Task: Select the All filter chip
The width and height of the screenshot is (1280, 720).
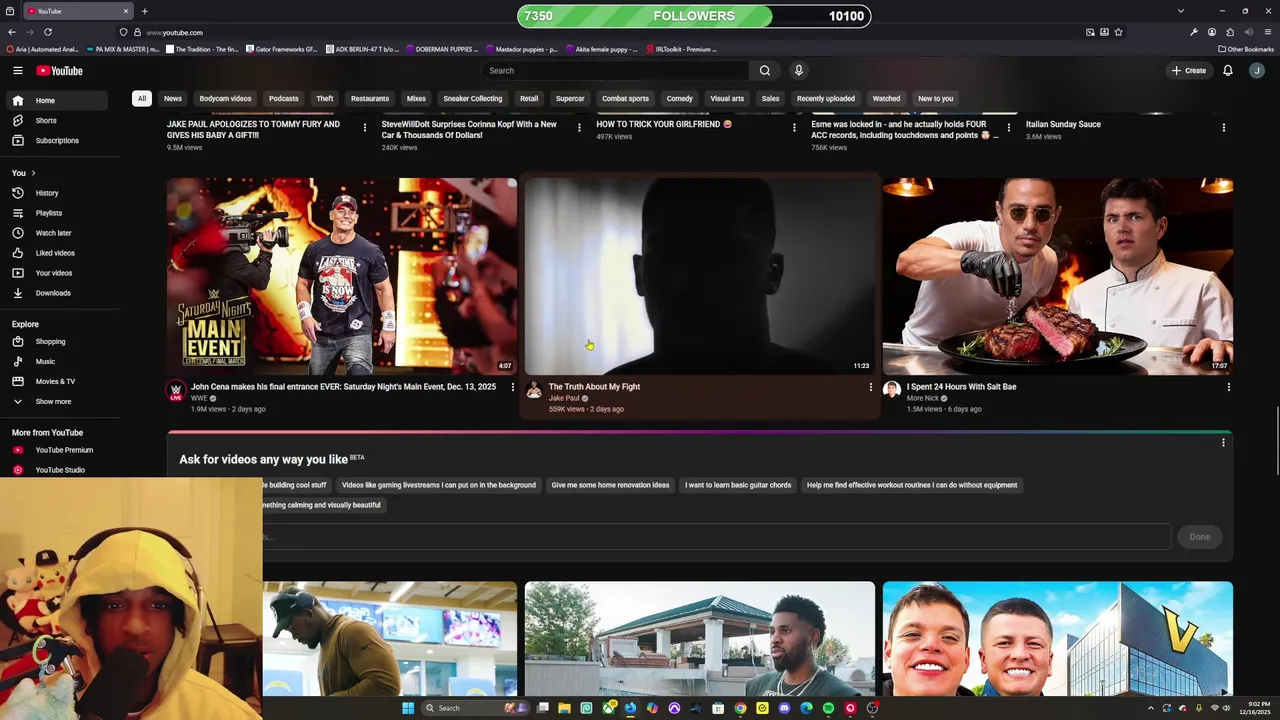Action: (x=142, y=98)
